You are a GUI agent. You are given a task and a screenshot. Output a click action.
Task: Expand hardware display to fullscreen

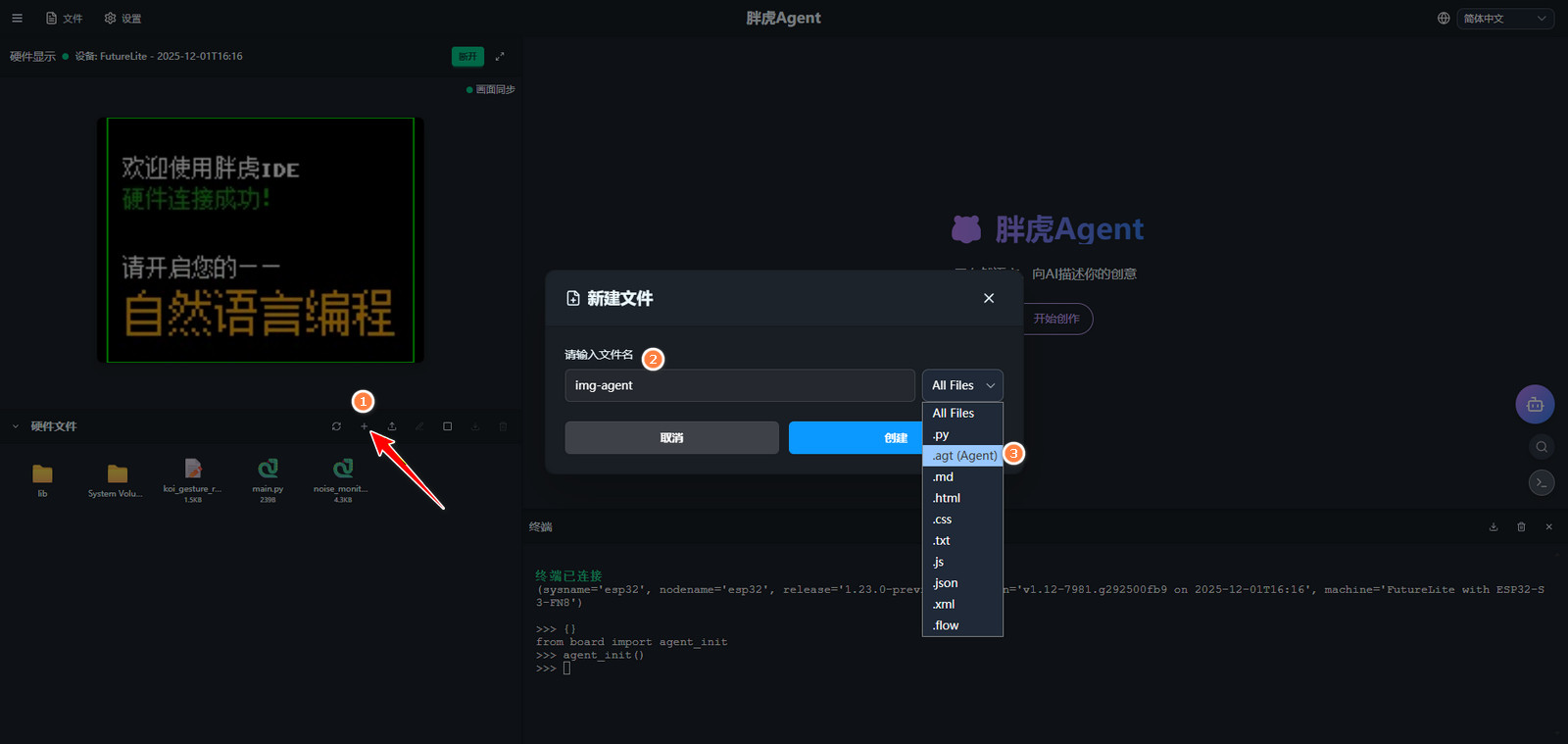click(x=500, y=57)
